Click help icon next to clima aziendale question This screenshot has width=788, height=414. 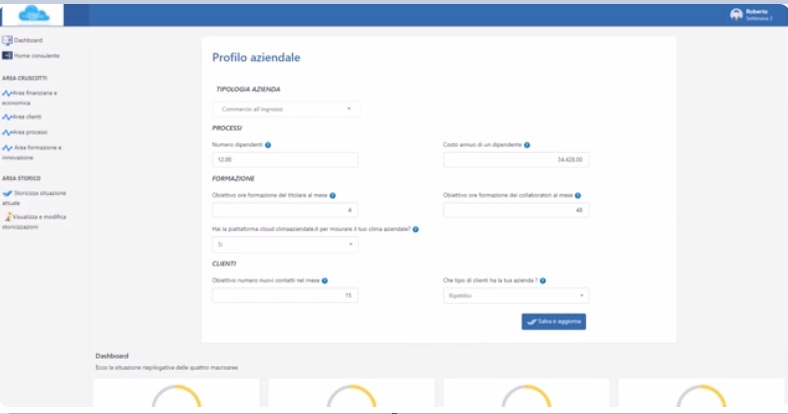(416, 229)
